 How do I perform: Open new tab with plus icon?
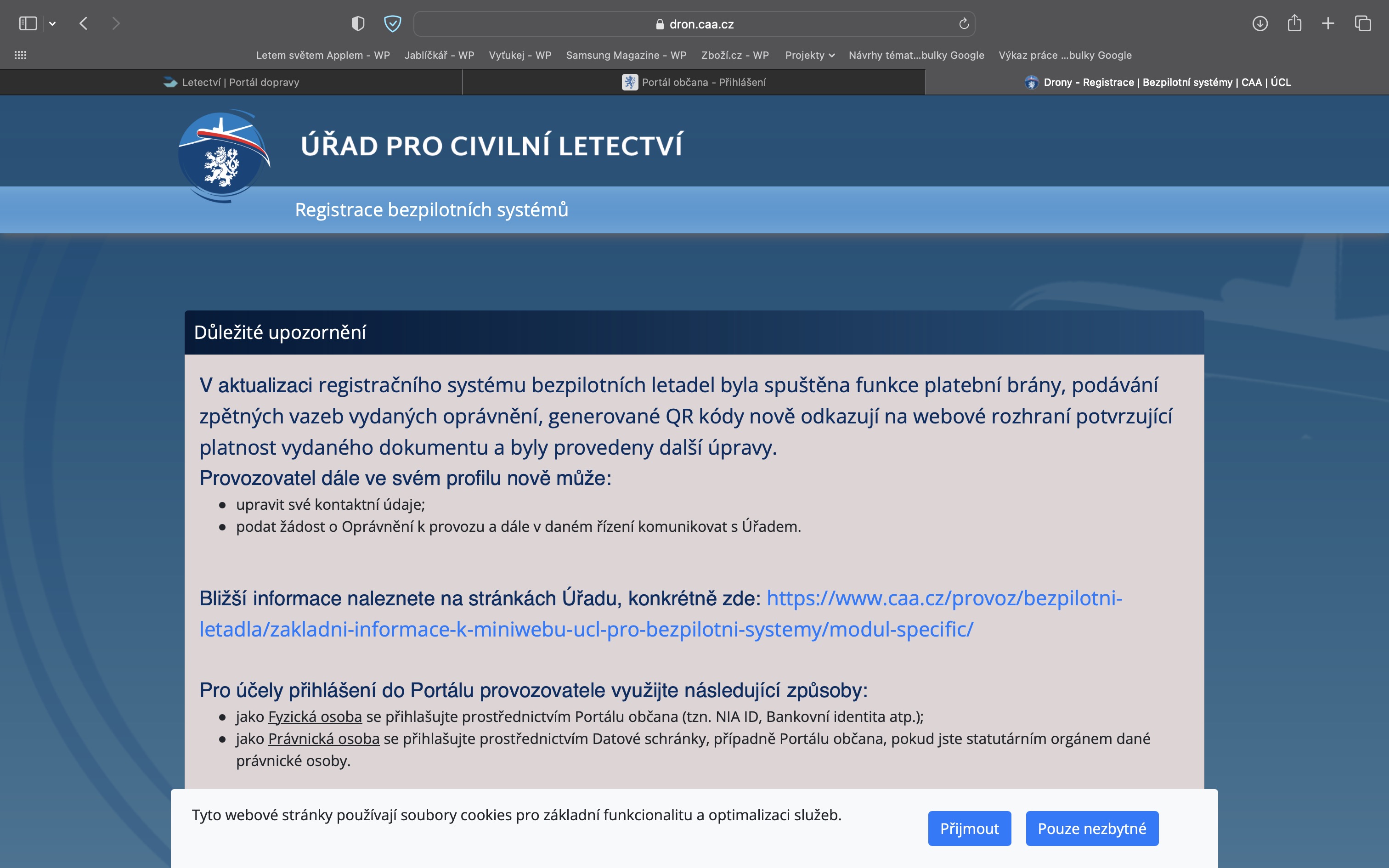coord(1328,23)
